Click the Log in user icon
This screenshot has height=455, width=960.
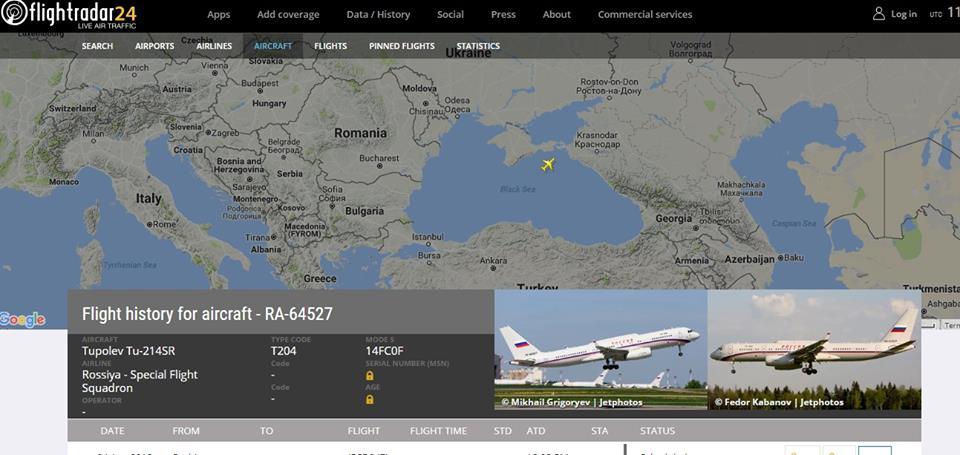pyautogui.click(x=879, y=14)
